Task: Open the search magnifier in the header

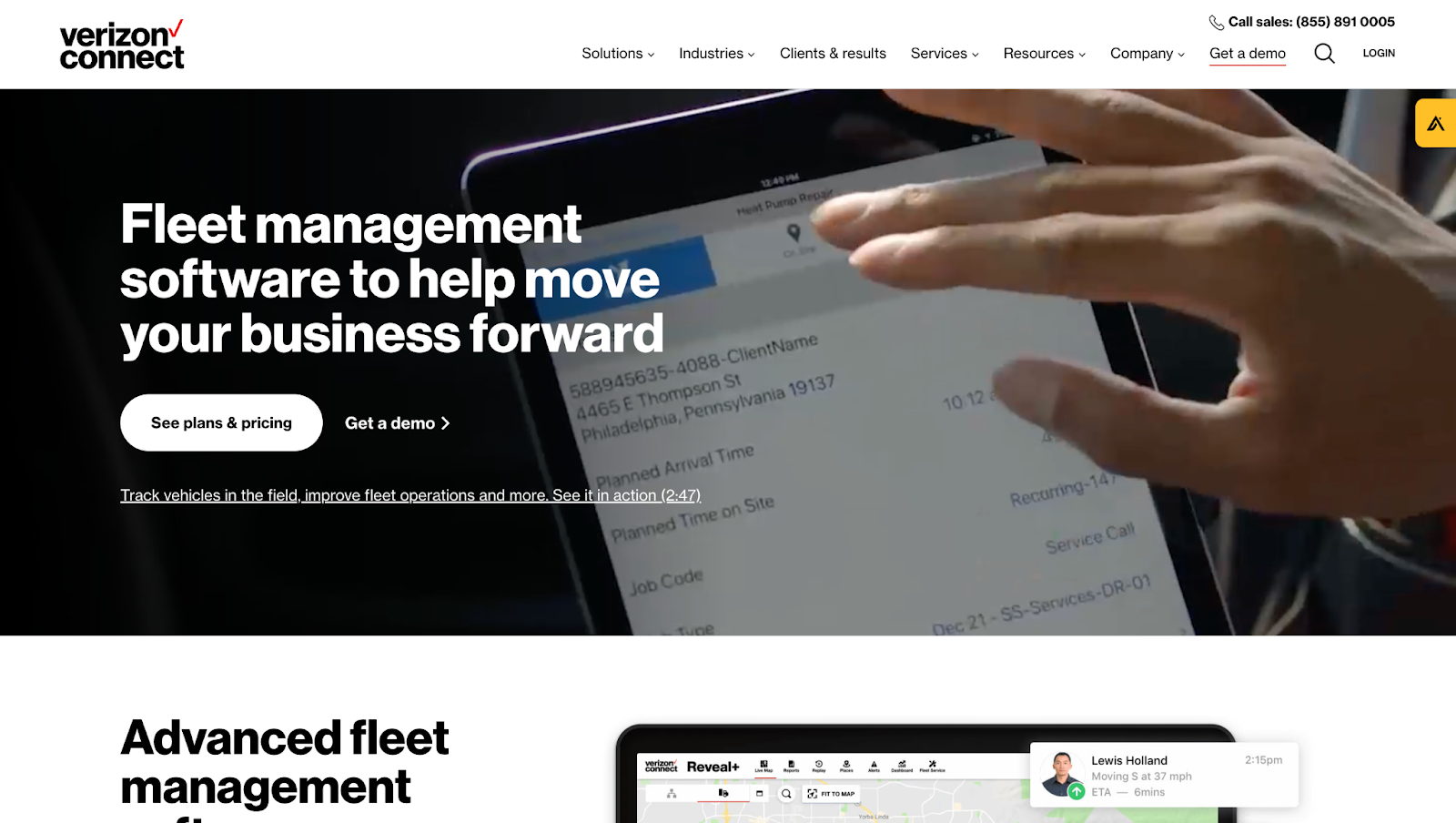Action: [1324, 54]
